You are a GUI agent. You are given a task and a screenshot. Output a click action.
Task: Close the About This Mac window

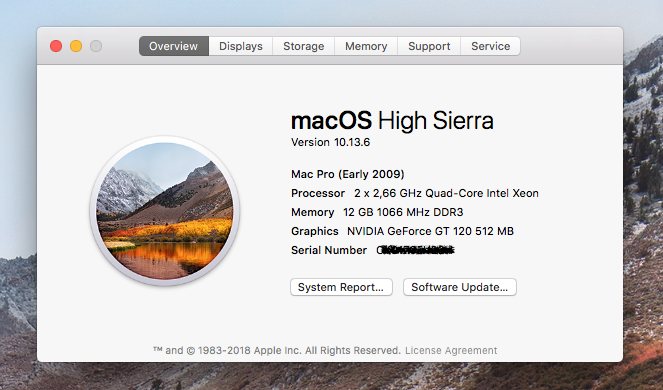(56, 46)
